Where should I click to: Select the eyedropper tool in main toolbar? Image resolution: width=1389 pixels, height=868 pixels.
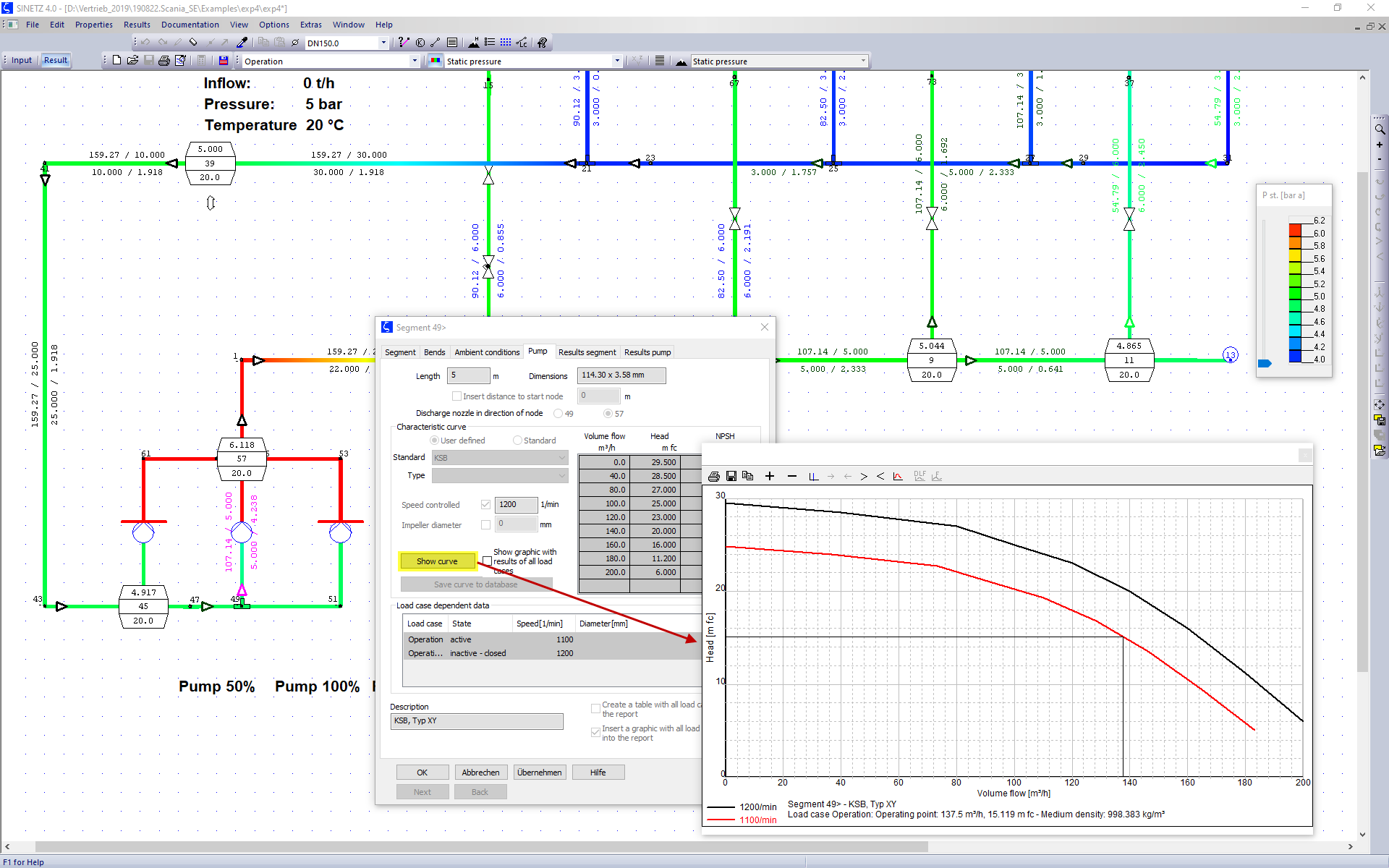point(242,43)
